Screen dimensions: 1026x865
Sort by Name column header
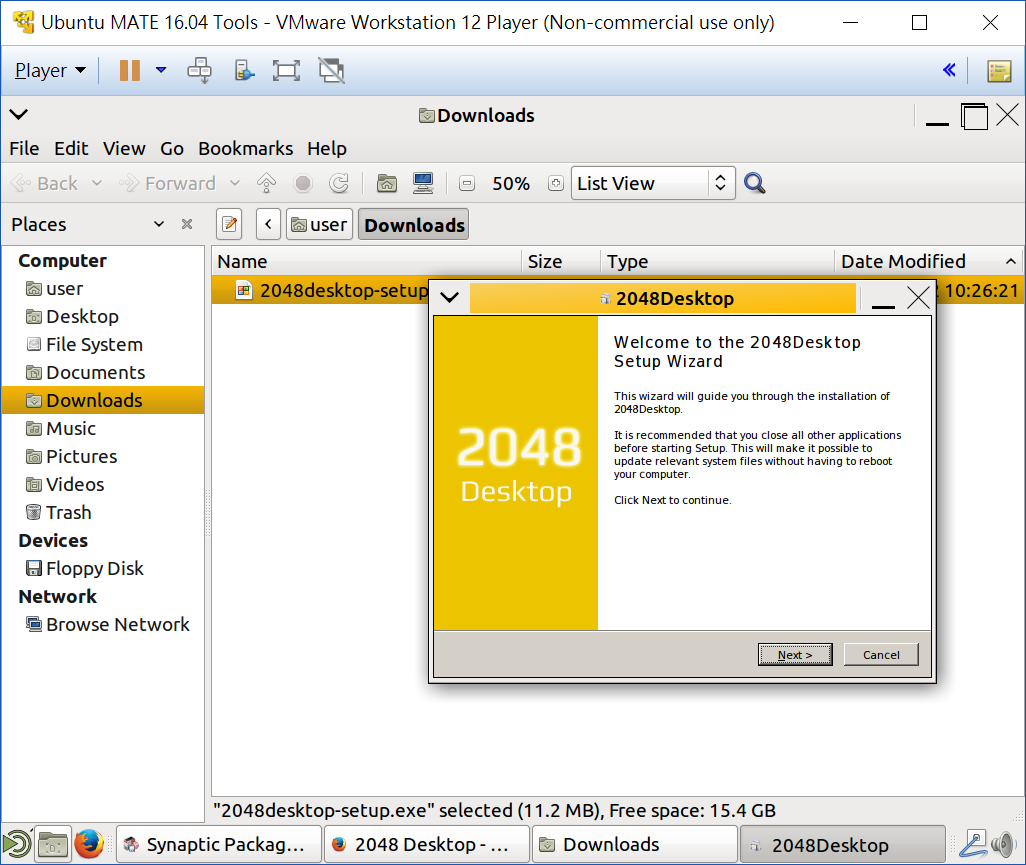[366, 262]
